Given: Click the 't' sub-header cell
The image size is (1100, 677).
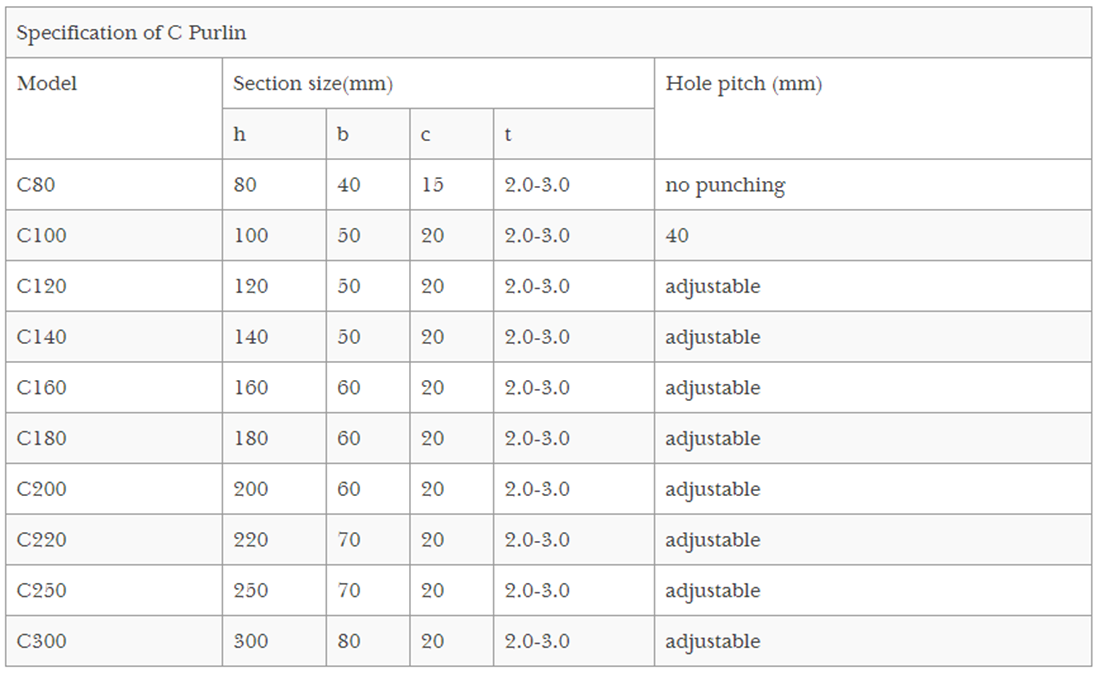Looking at the screenshot, I should pyautogui.click(x=508, y=134).
